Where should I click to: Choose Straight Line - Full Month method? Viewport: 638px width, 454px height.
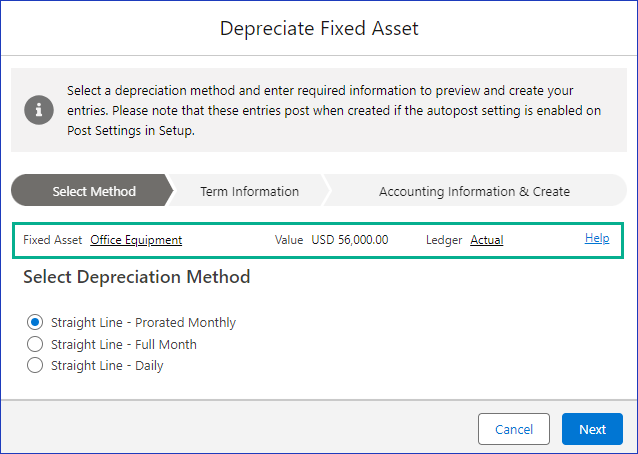[x=35, y=344]
